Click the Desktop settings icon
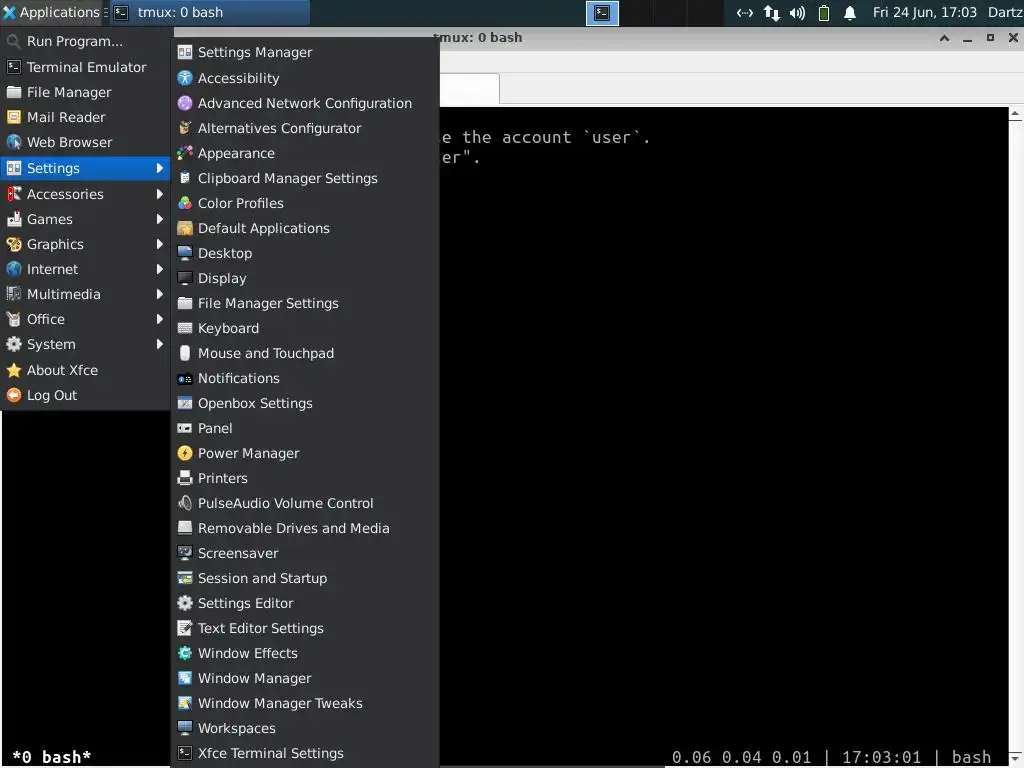This screenshot has width=1024, height=768. tap(185, 253)
